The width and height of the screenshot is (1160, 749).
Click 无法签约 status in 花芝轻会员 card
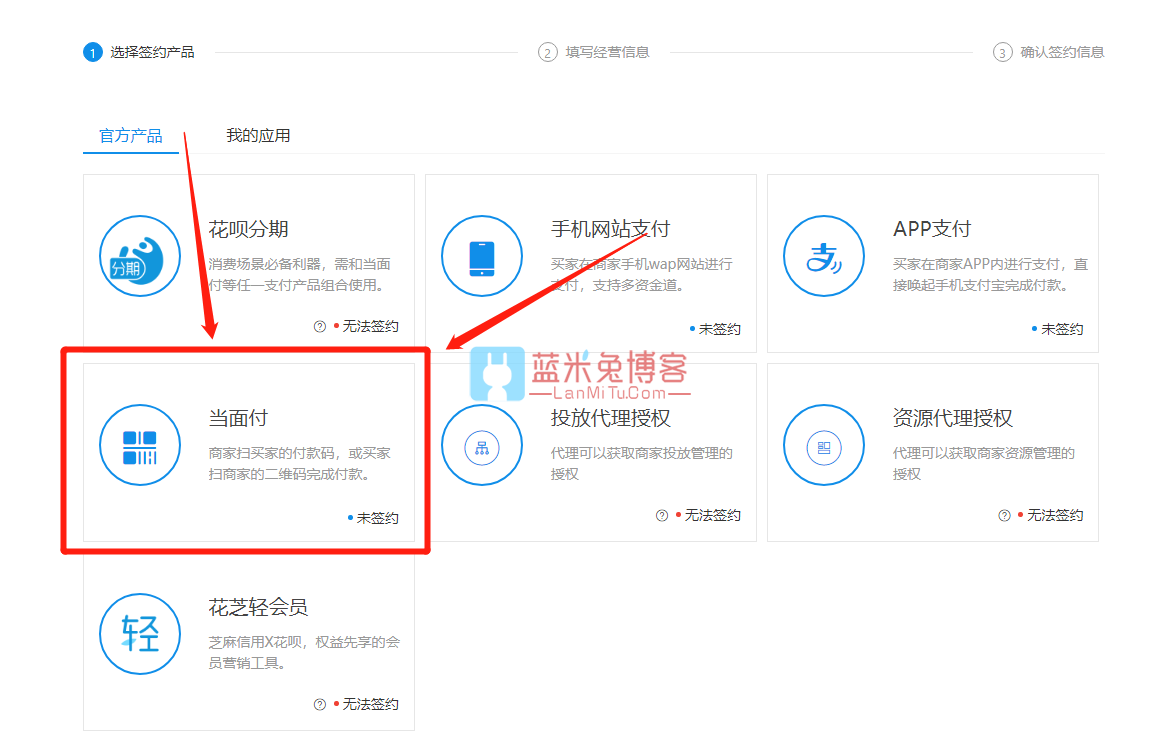coord(371,704)
